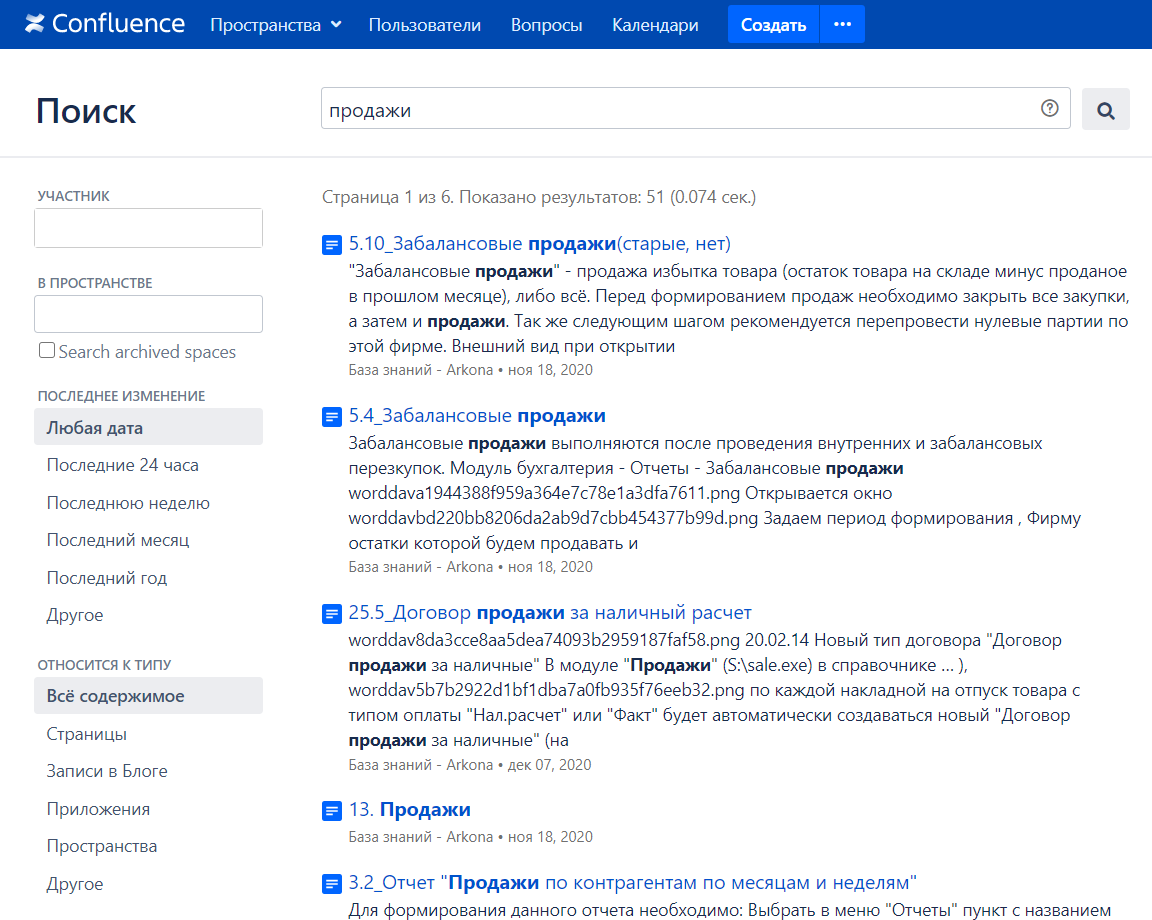Viewport: 1152px width, 920px height.
Task: Open the search syntax help icon
Action: tap(1050, 108)
